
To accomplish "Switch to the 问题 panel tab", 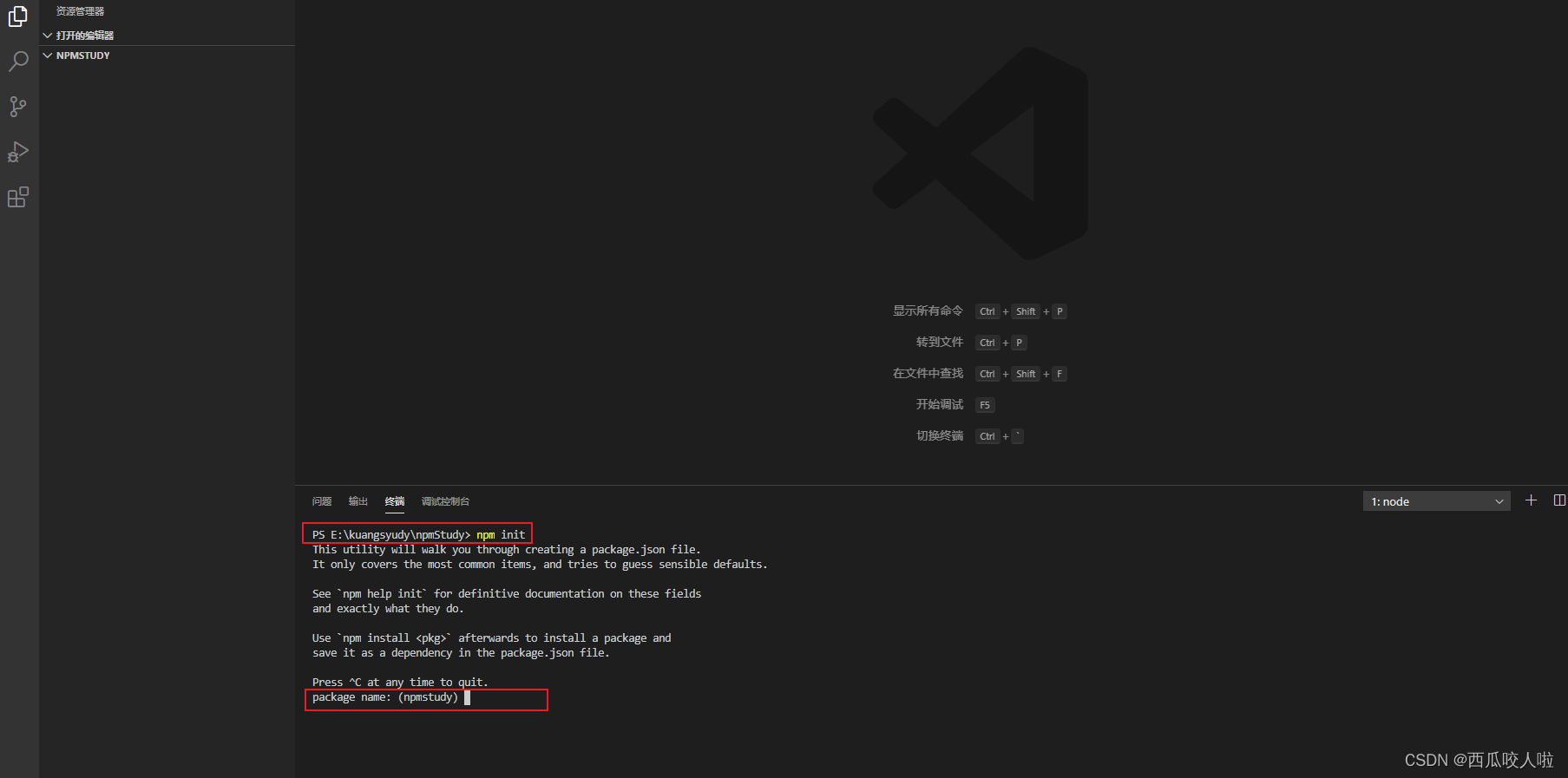I will click(322, 501).
